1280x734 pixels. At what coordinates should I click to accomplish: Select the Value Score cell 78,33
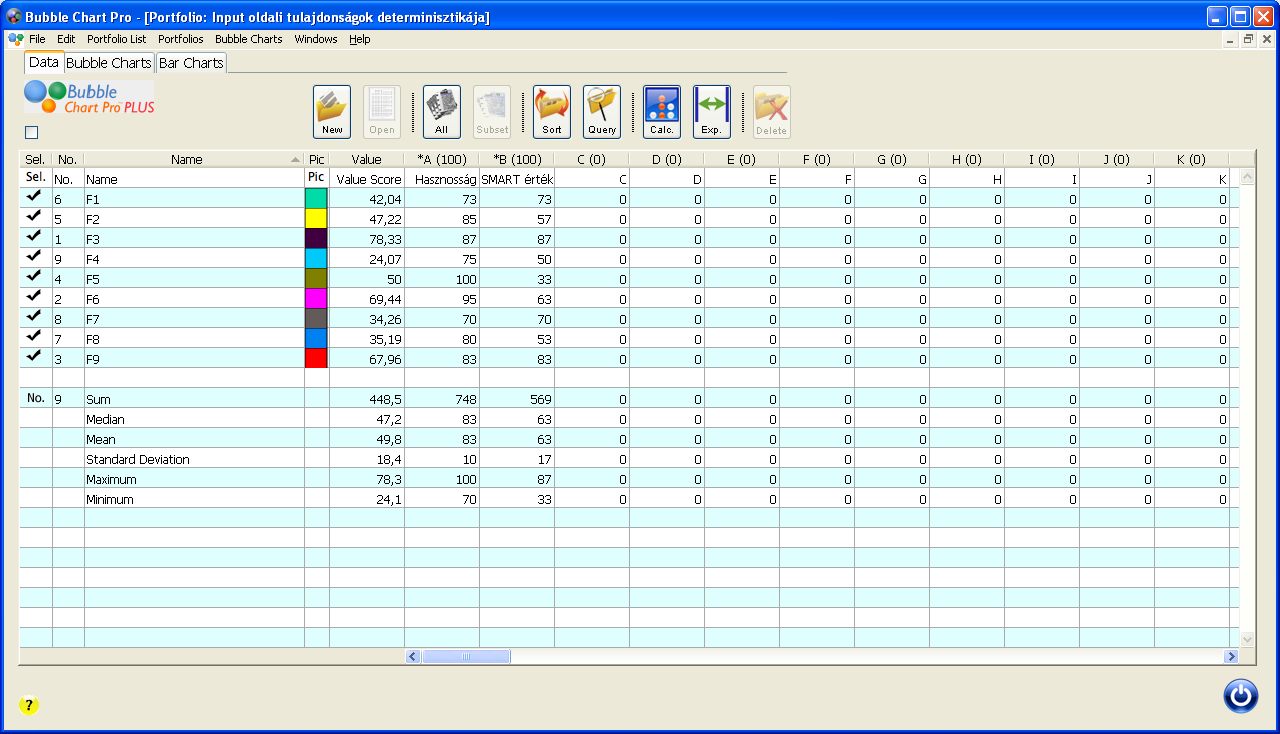(367, 239)
